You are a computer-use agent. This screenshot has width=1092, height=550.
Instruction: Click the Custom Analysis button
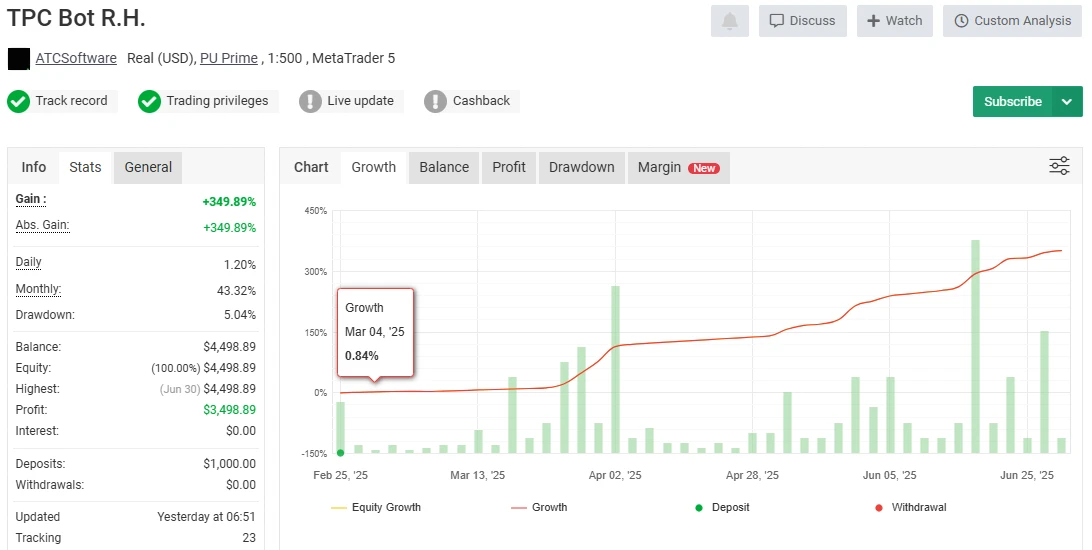[x=1011, y=21]
